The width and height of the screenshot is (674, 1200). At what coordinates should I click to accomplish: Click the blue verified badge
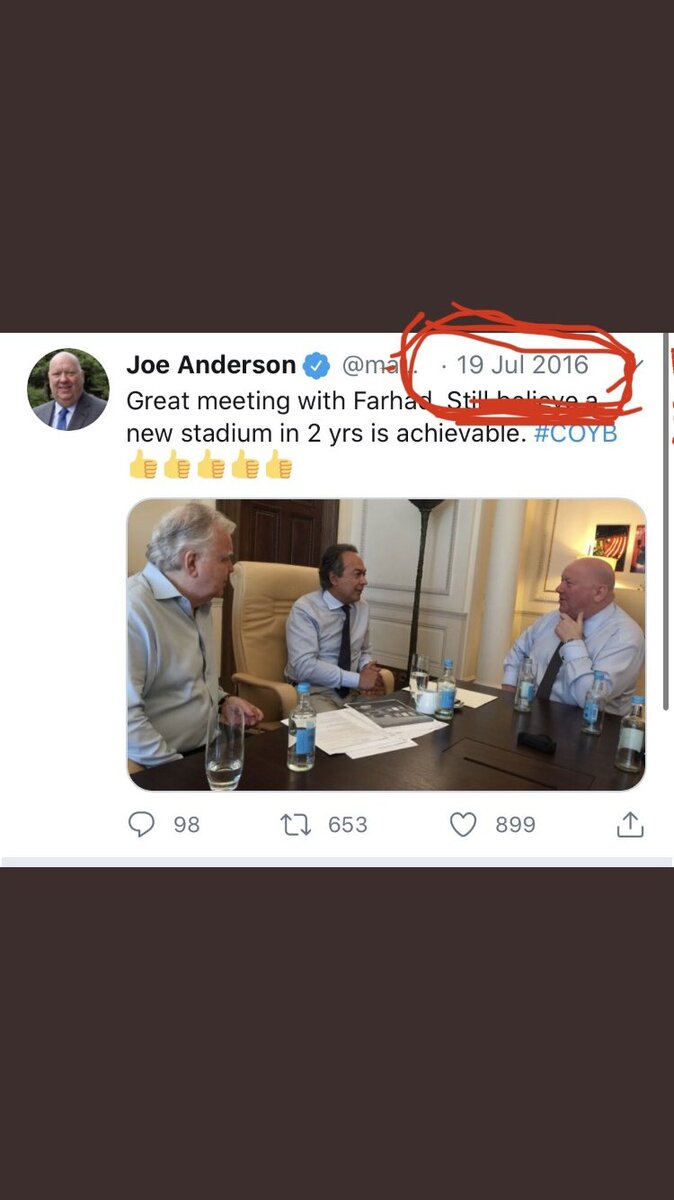(317, 366)
